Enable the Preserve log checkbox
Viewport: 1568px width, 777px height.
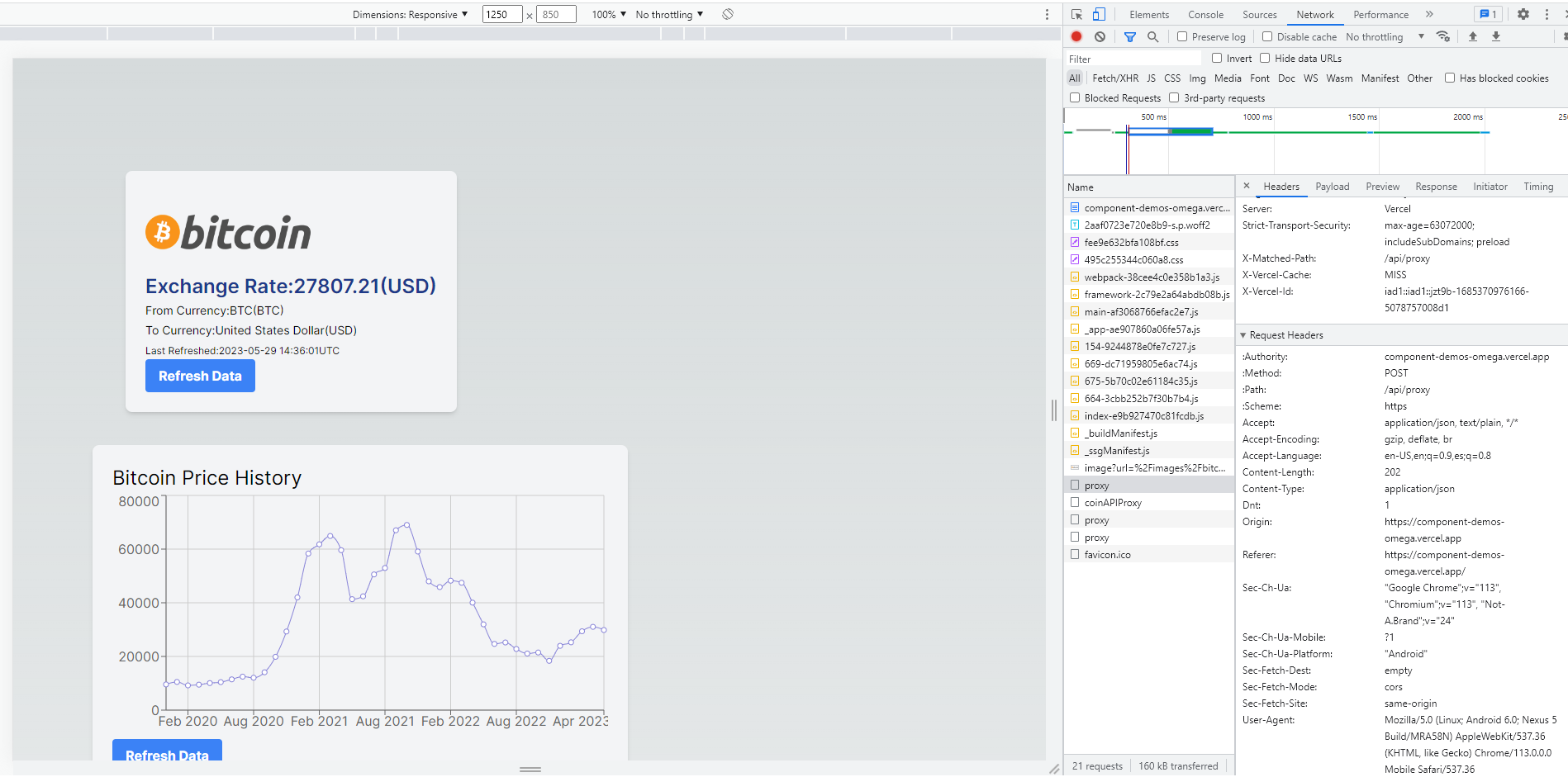[1182, 36]
